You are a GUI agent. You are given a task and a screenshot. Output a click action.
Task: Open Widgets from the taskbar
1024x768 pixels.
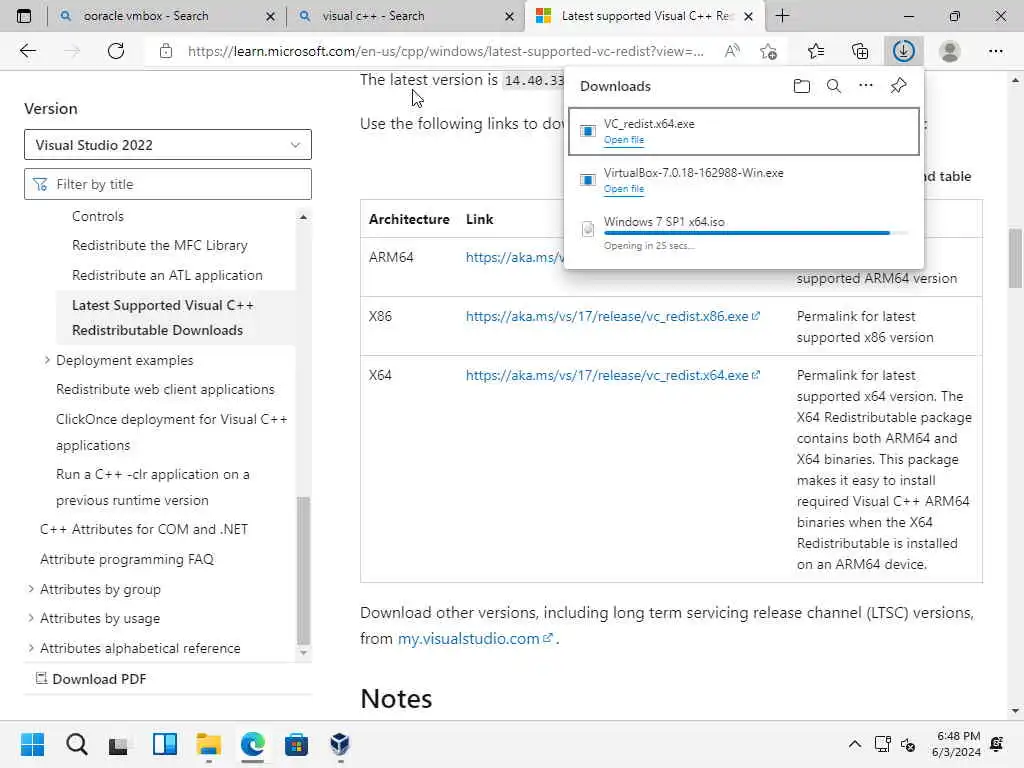(165, 744)
